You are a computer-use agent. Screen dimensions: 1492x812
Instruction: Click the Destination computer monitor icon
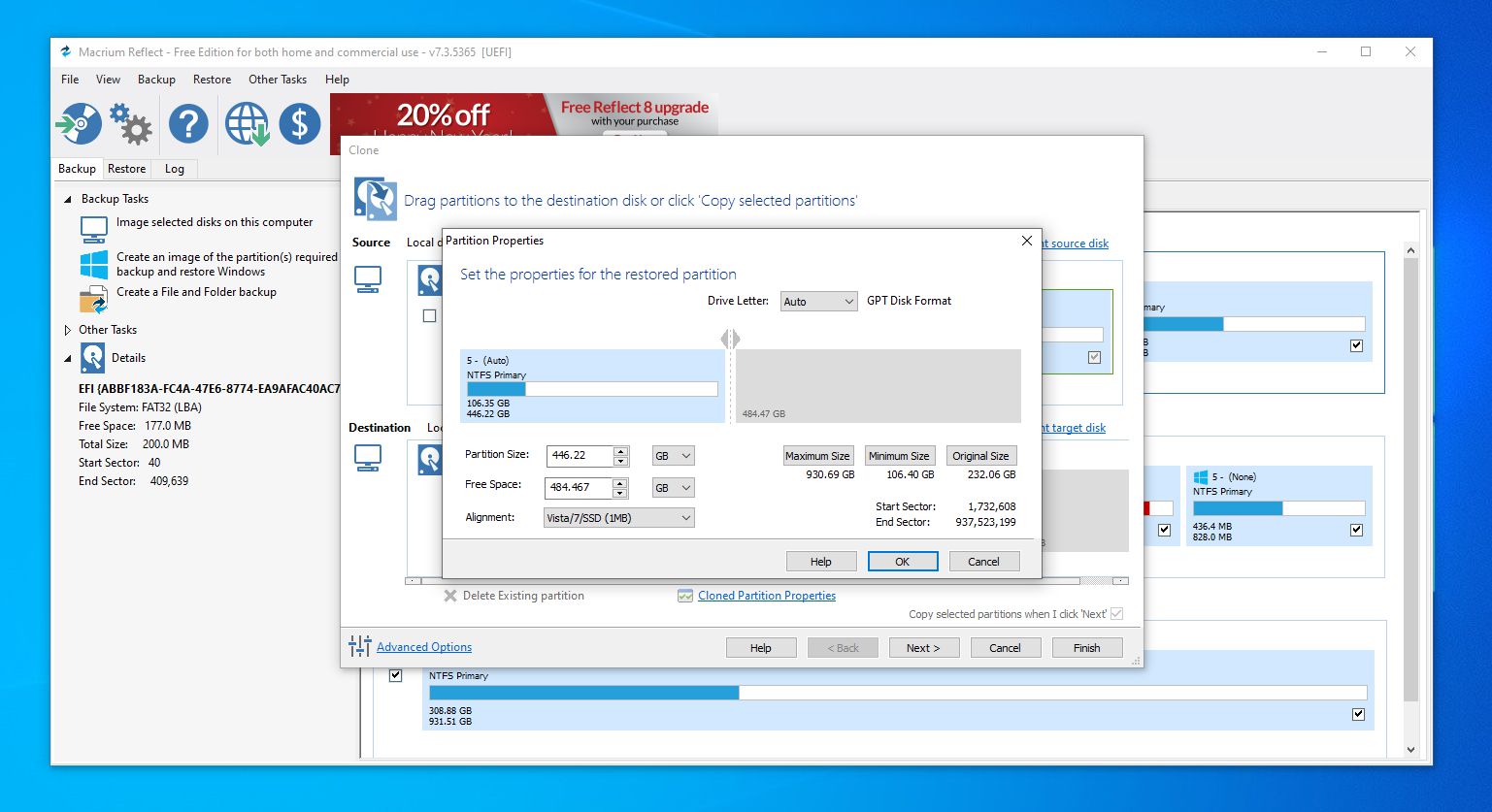(368, 457)
